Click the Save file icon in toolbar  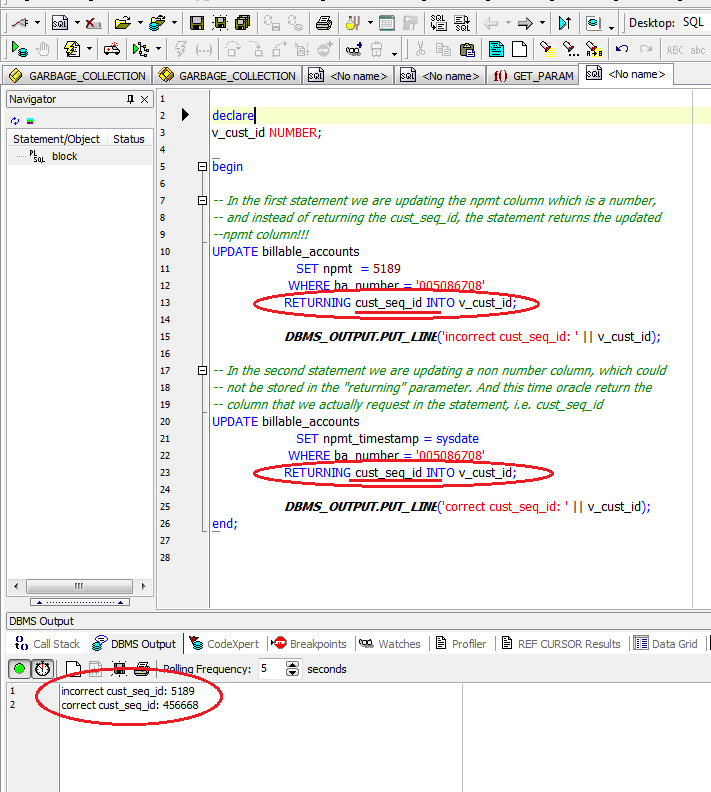[x=197, y=22]
